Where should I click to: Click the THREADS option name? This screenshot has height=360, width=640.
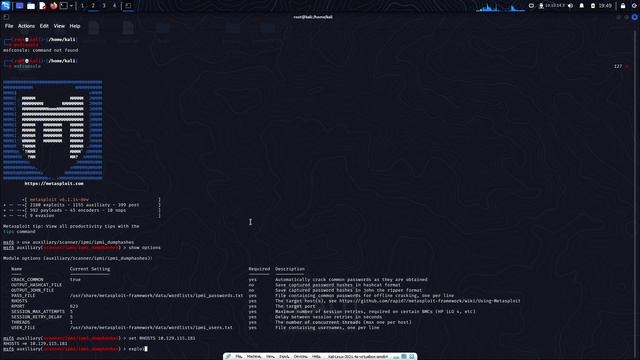(20, 322)
